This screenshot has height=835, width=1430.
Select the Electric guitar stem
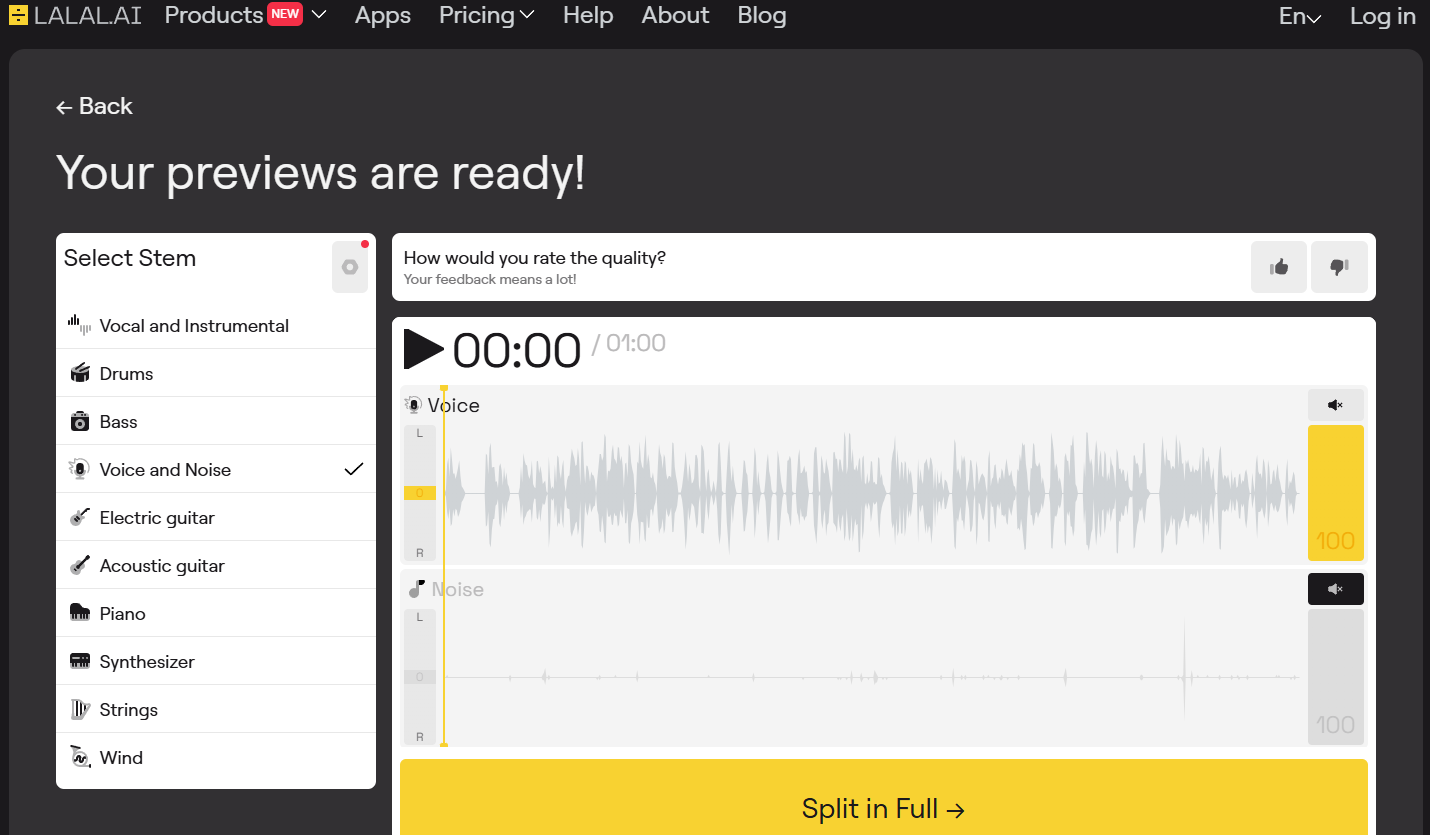216,517
